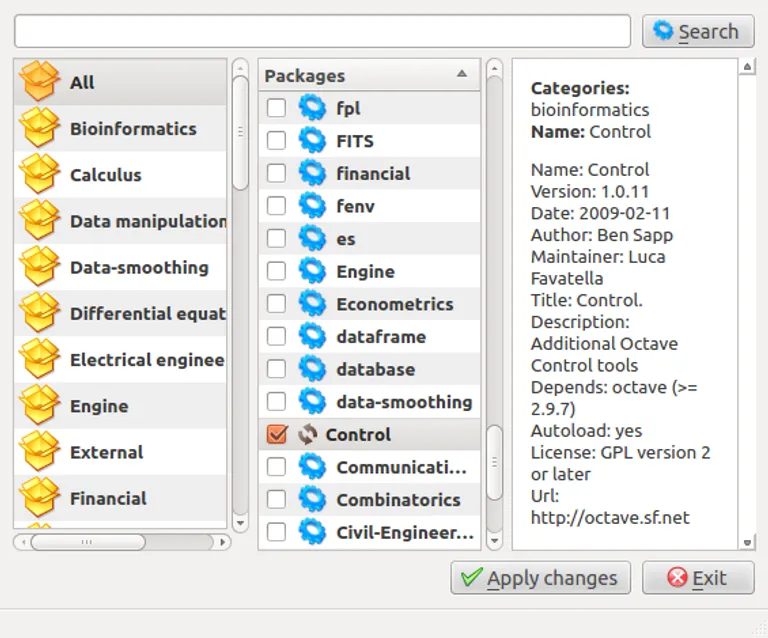The height and width of the screenshot is (638, 768).
Task: Enable the dataframe package checkbox
Action: [277, 337]
